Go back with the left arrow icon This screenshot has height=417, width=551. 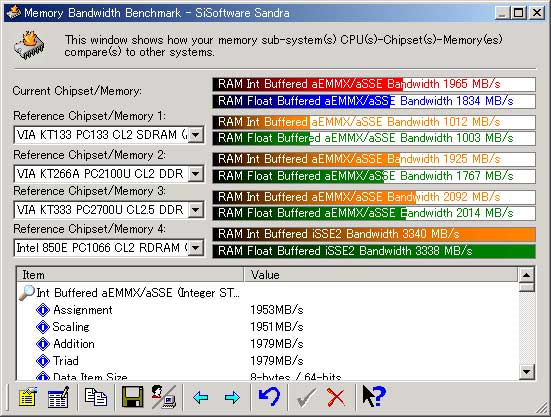pos(201,398)
